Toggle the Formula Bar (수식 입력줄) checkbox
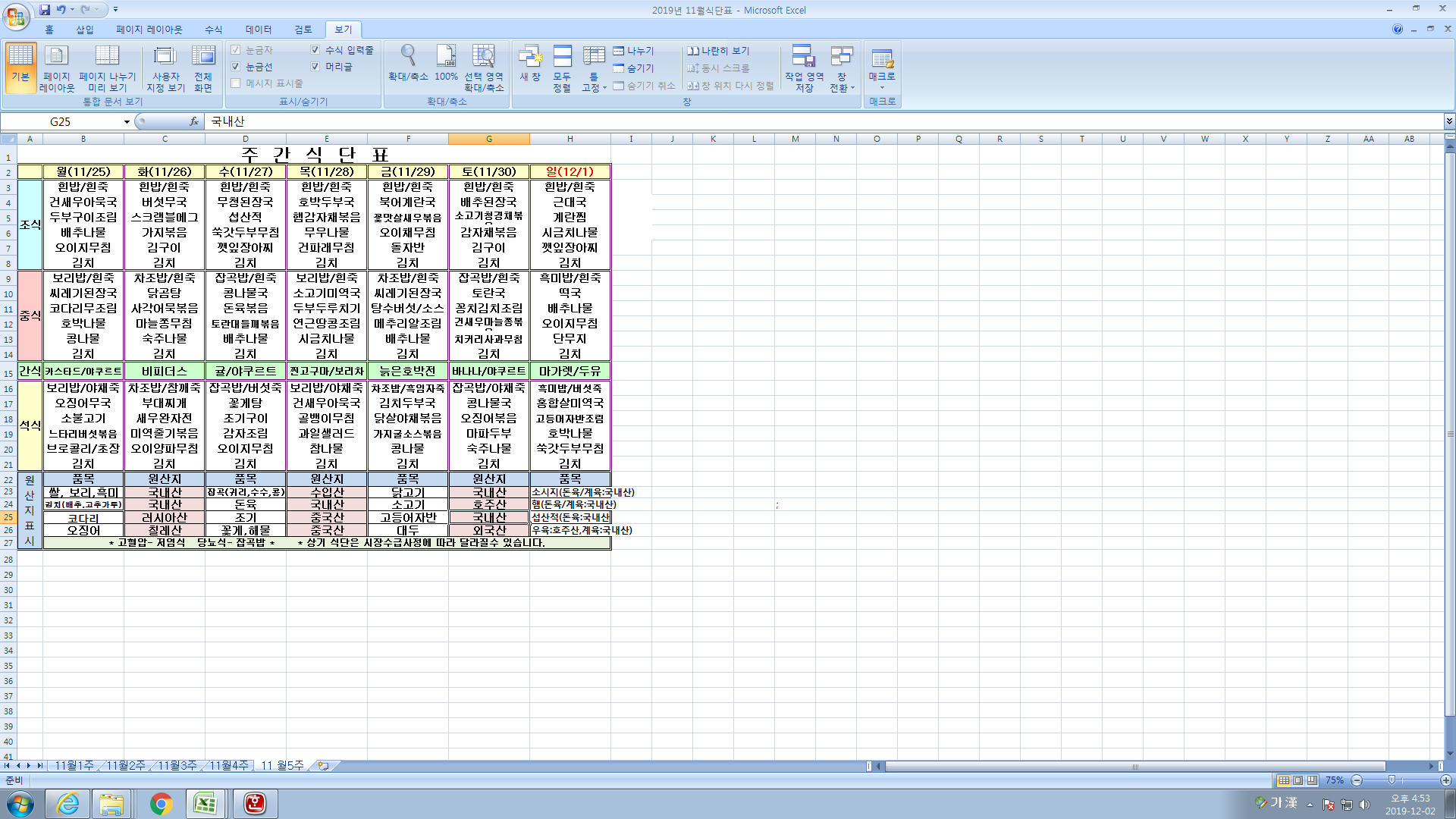The width and height of the screenshot is (1456, 819). click(x=315, y=50)
